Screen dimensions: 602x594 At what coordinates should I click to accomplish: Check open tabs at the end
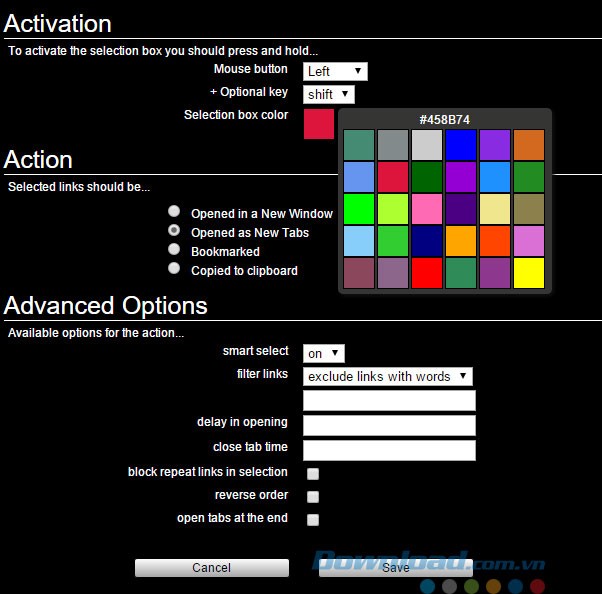click(x=313, y=520)
